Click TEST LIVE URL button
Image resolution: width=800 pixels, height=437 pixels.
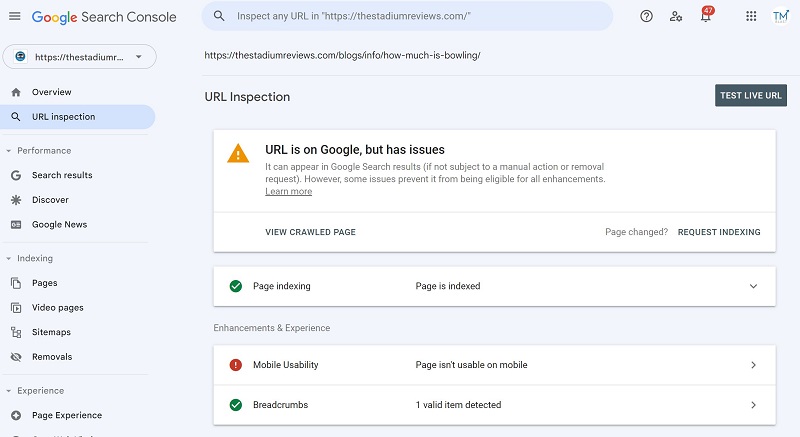click(751, 95)
